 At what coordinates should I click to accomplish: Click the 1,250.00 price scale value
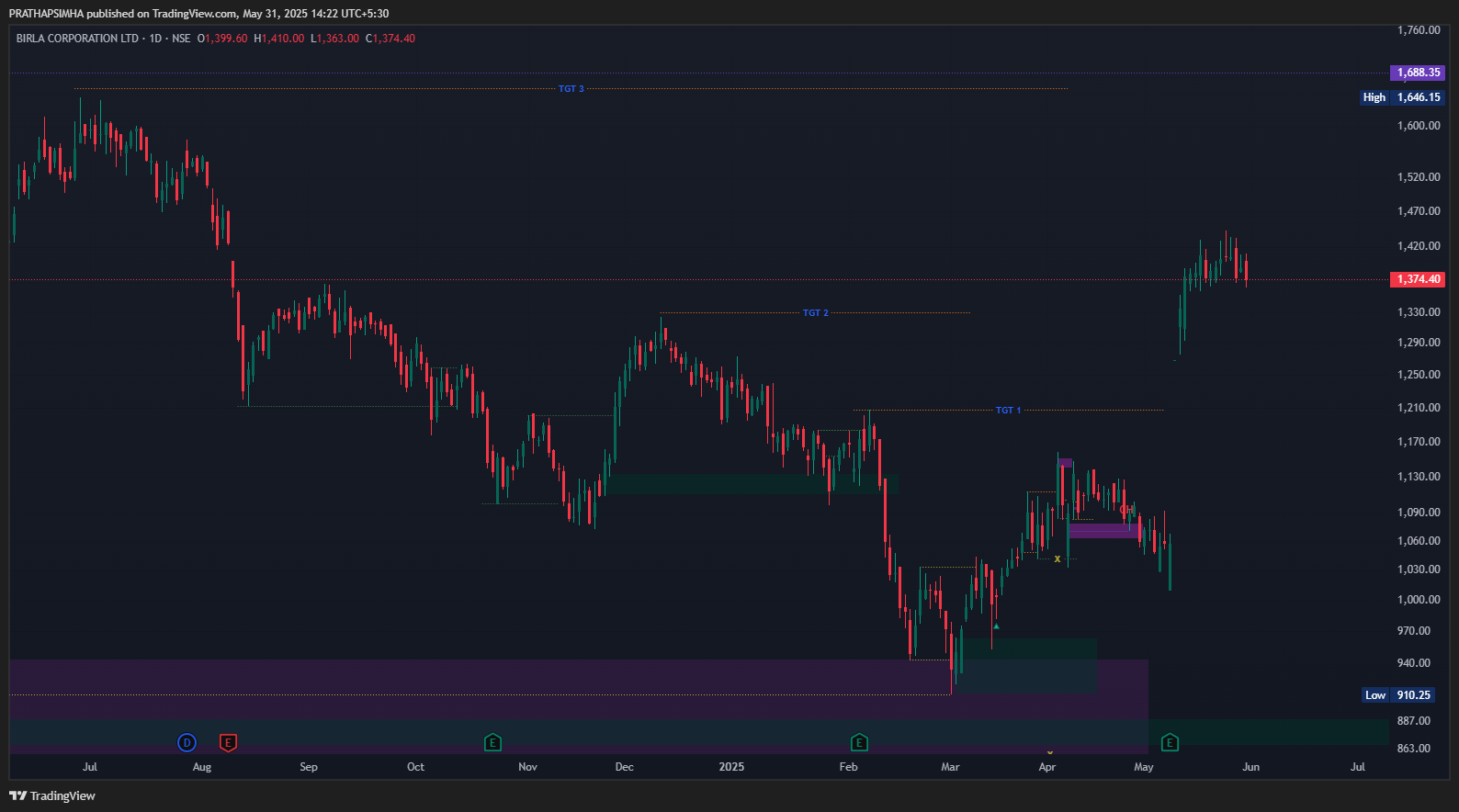pos(1419,375)
